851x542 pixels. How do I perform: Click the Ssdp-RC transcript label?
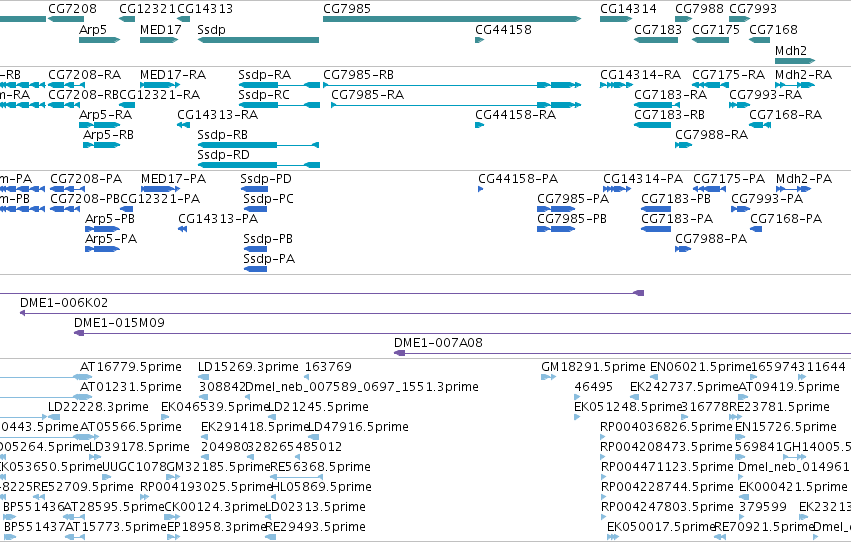tap(264, 94)
